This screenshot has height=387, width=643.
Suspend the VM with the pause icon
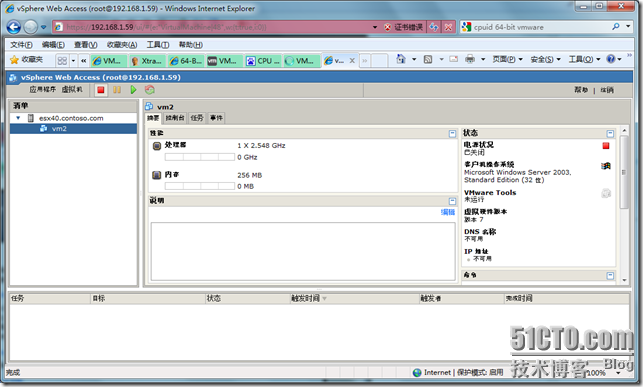(117, 90)
